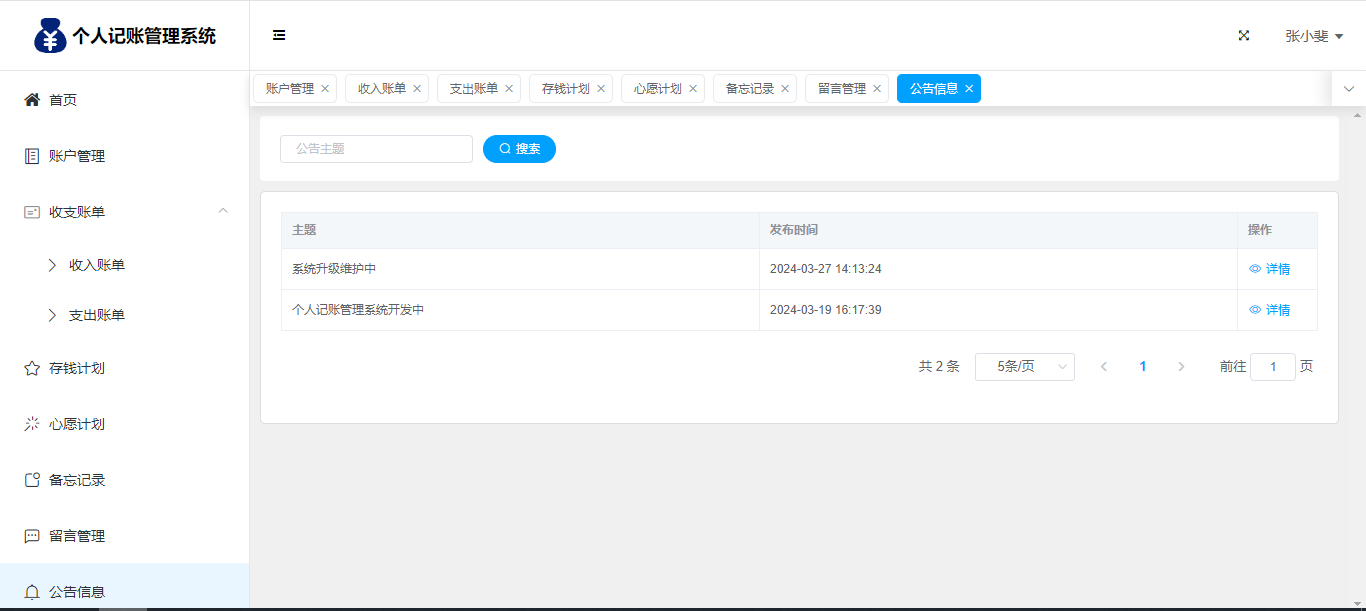View details of 个人记账管理系统开发中 announcement
Image resolution: width=1366 pixels, height=611 pixels.
click(1270, 310)
